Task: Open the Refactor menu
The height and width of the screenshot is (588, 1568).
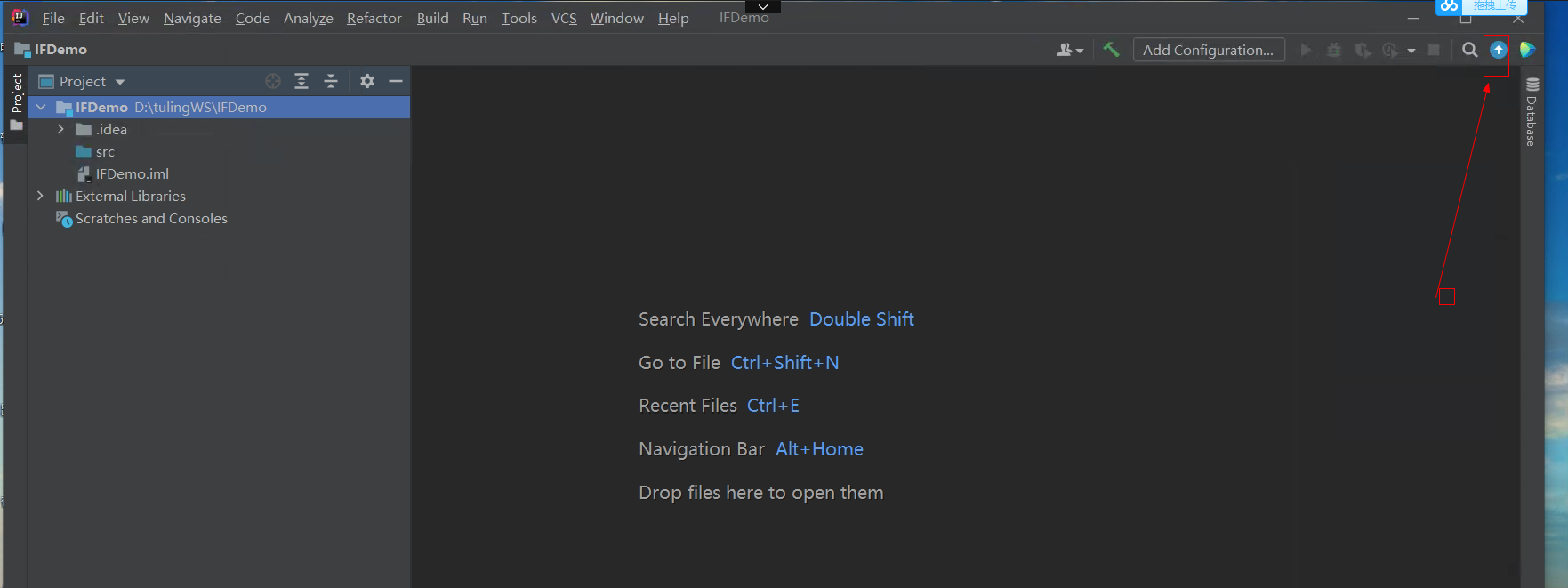Action: tap(374, 18)
